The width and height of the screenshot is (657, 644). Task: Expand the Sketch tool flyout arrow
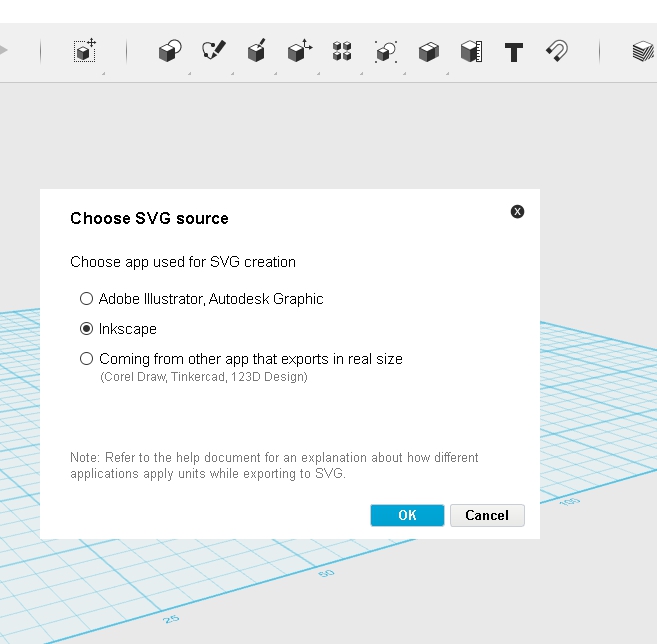[233, 73]
